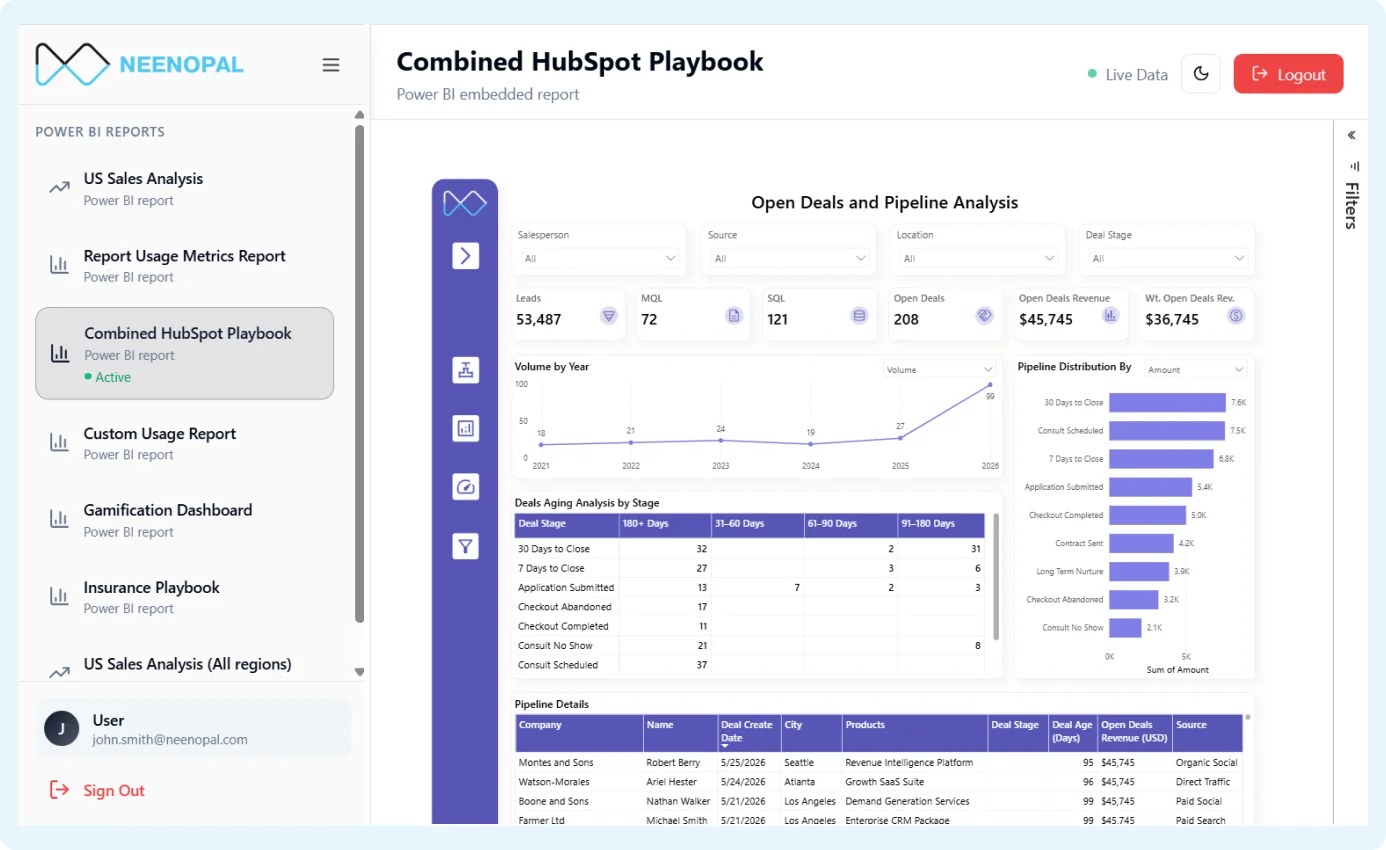Click the Filters label on right pane
The height and width of the screenshot is (850, 1386).
1351,205
